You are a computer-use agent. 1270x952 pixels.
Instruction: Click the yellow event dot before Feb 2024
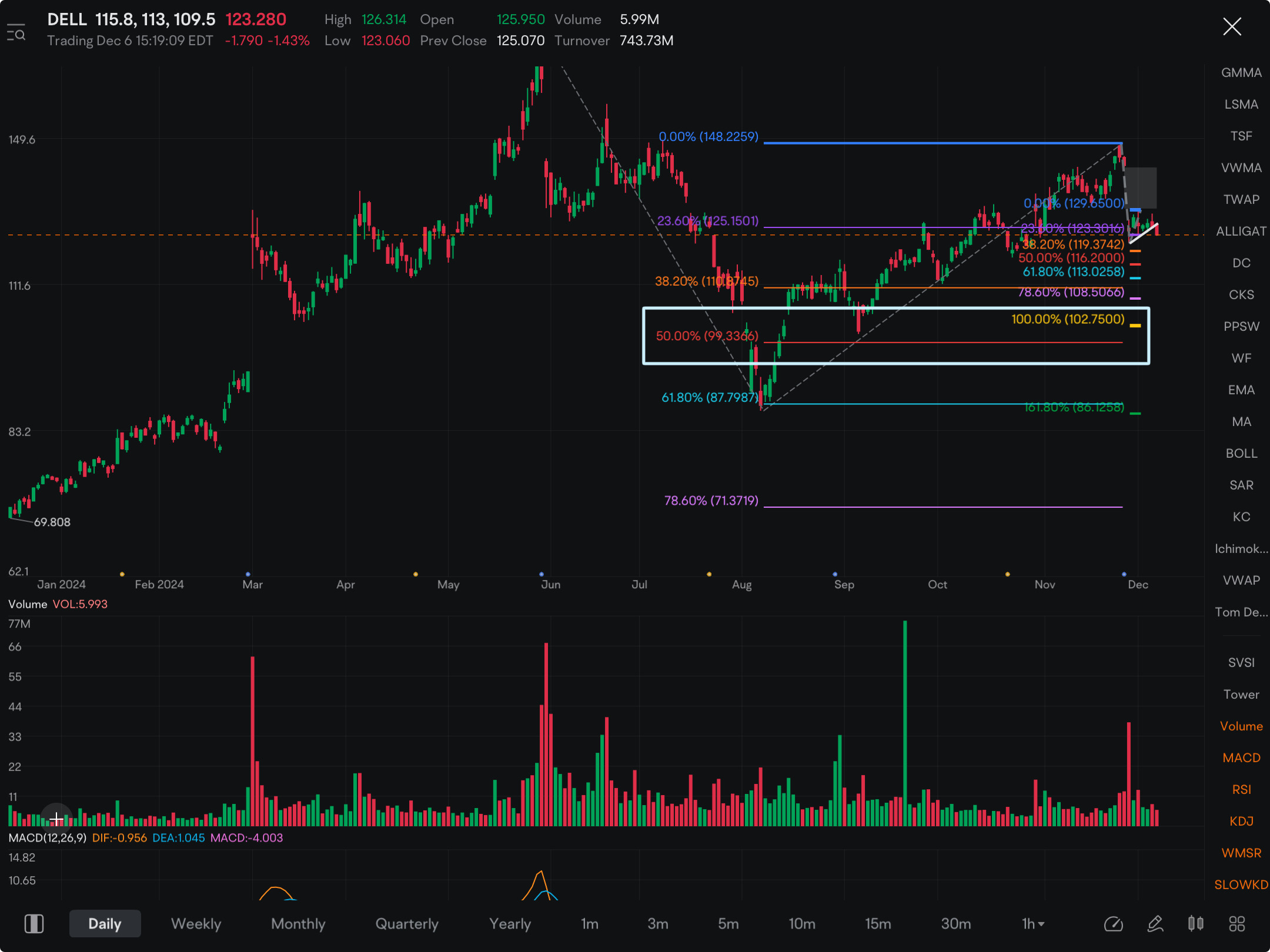(x=122, y=574)
